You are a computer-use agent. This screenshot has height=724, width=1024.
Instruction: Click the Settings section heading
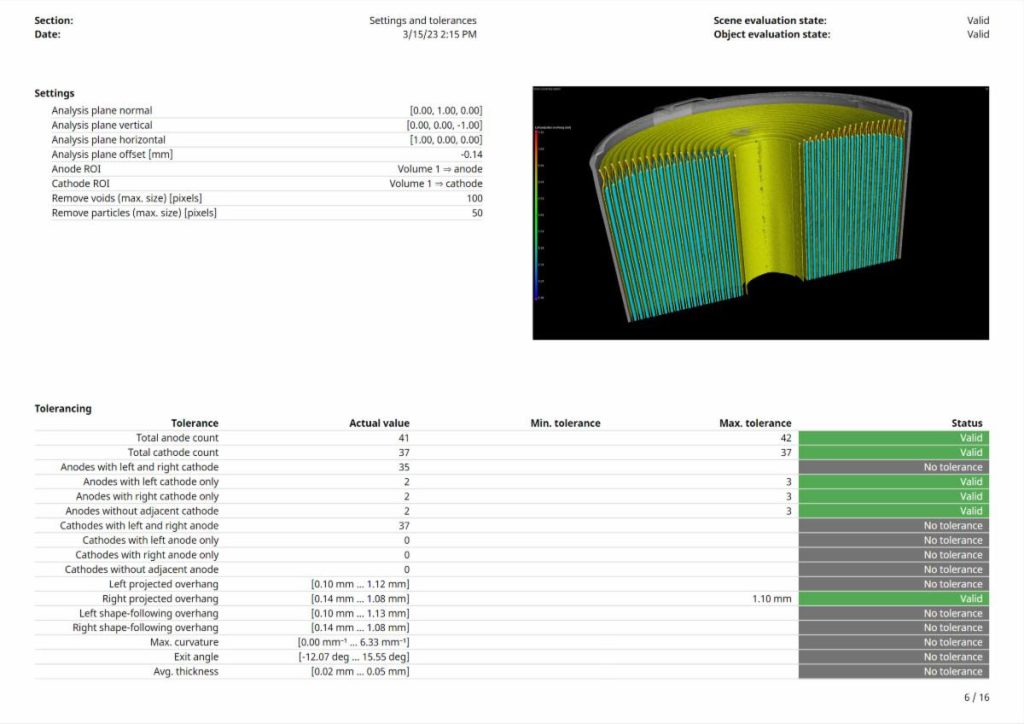coord(54,93)
